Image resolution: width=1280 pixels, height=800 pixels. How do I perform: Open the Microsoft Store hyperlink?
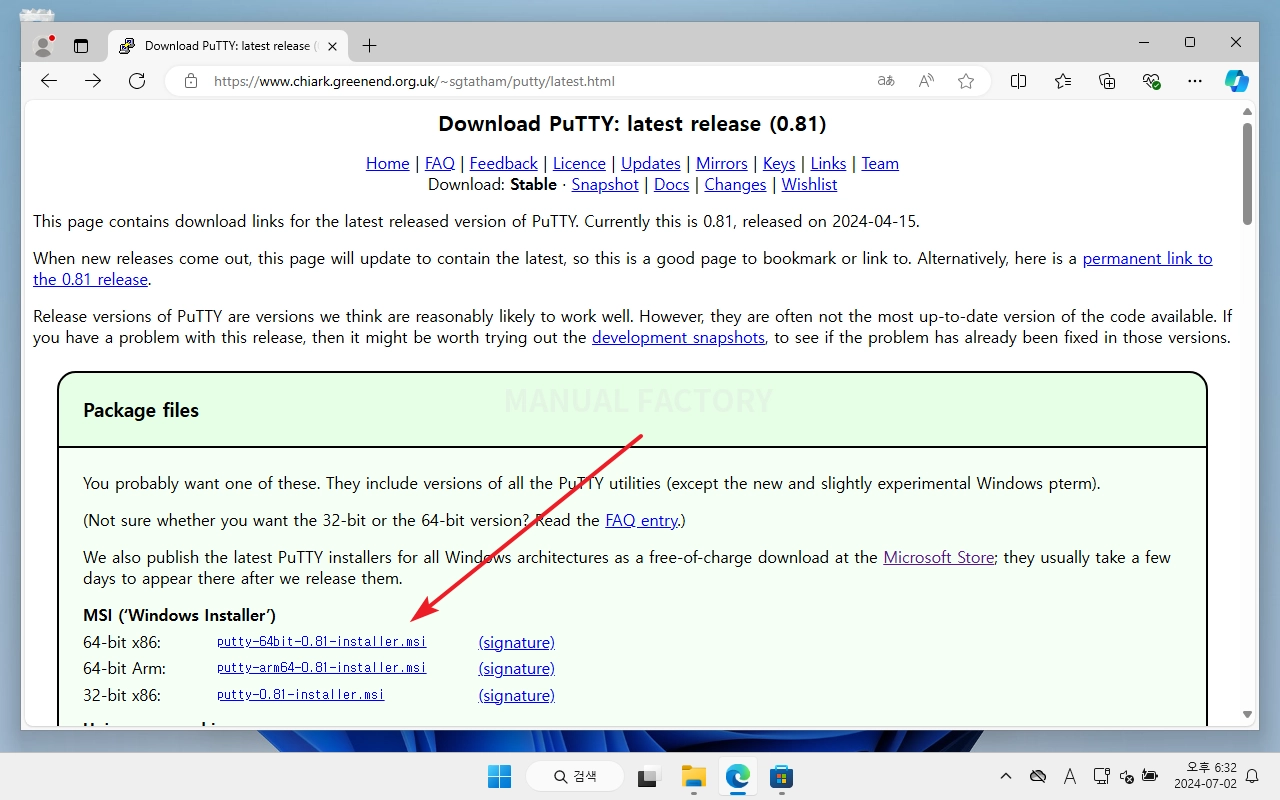(938, 557)
